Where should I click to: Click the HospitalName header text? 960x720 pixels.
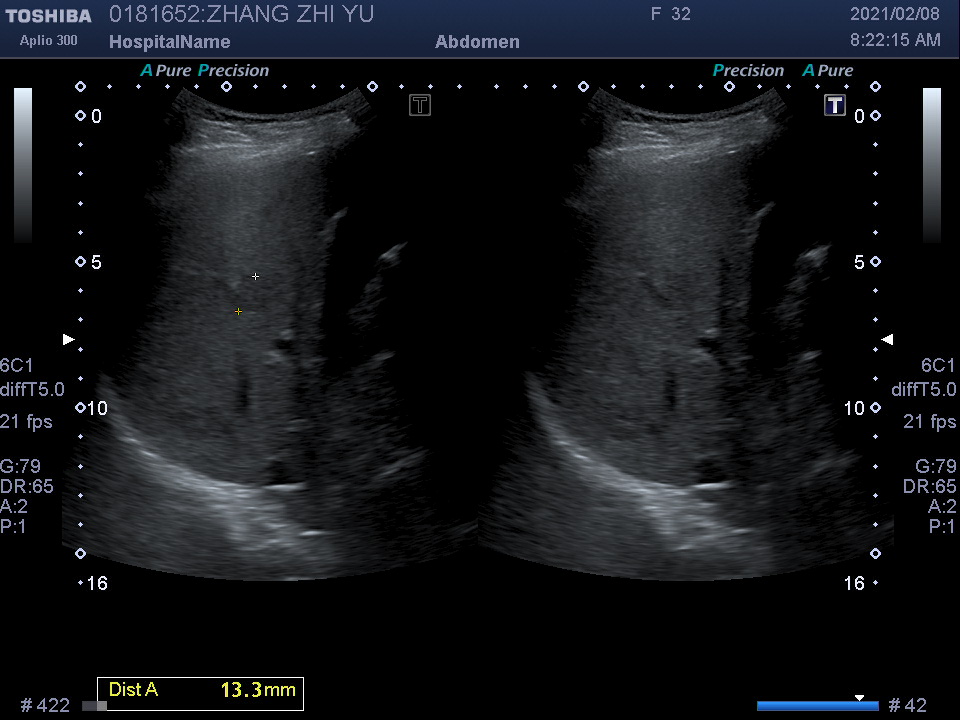point(169,42)
